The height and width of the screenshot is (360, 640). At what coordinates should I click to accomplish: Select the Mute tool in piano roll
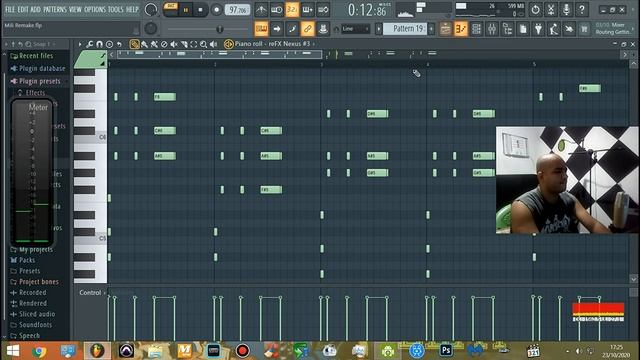coord(174,44)
